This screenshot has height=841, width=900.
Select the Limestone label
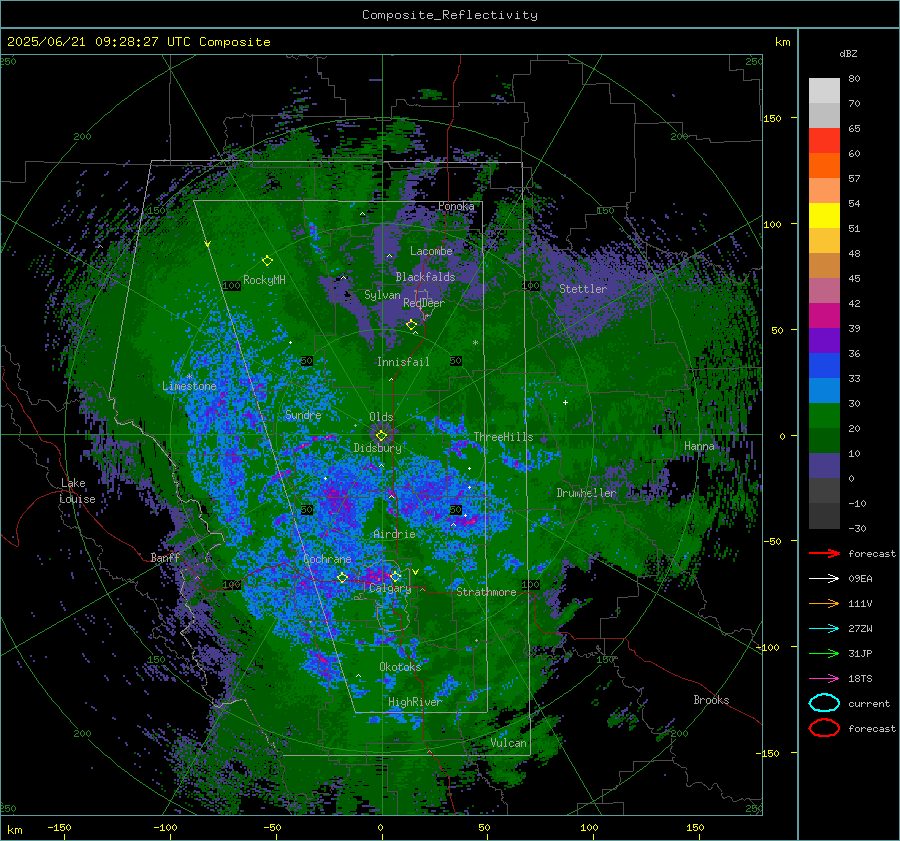click(189, 386)
